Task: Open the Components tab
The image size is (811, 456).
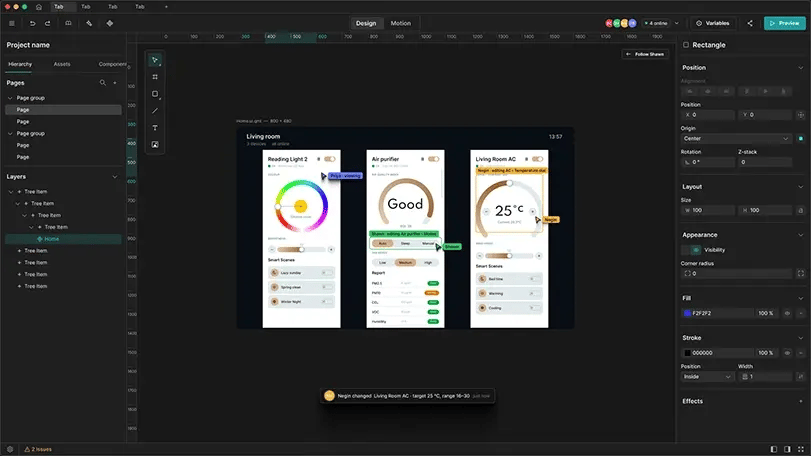Action: click(x=112, y=64)
